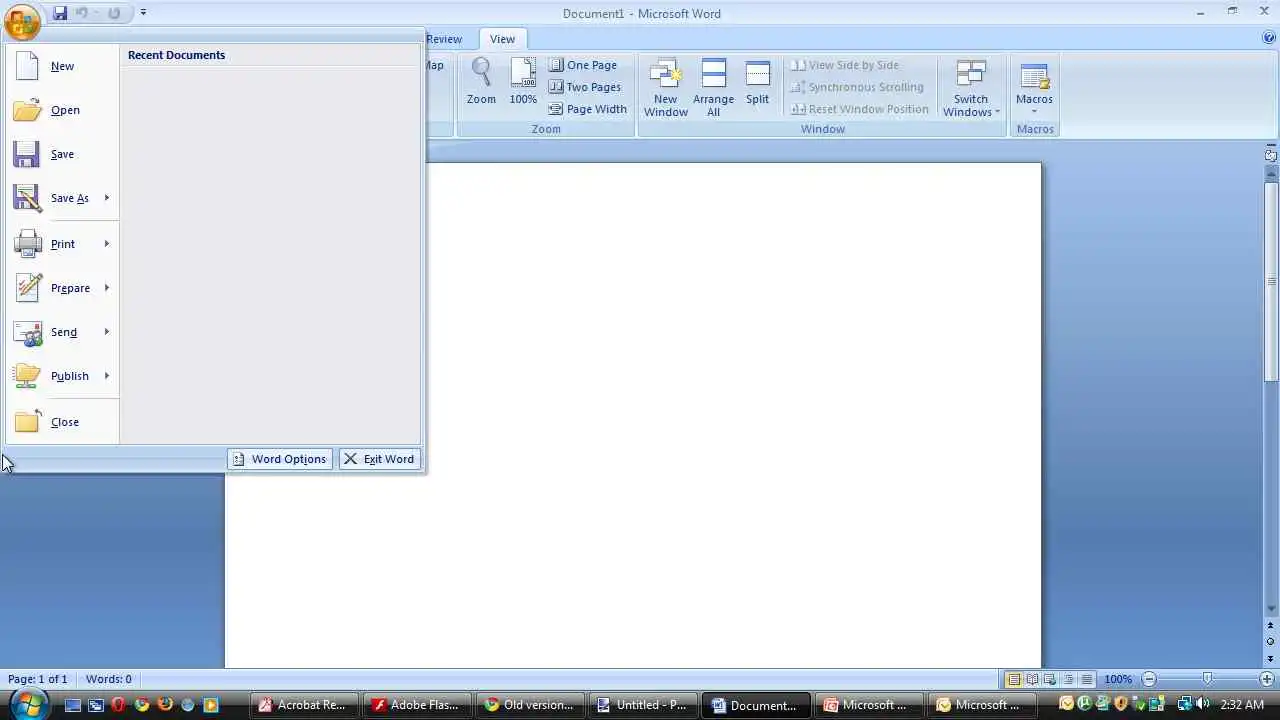Screen dimensions: 1280x720
Task: Click the 100% zoom level in status bar
Action: [x=1118, y=679]
